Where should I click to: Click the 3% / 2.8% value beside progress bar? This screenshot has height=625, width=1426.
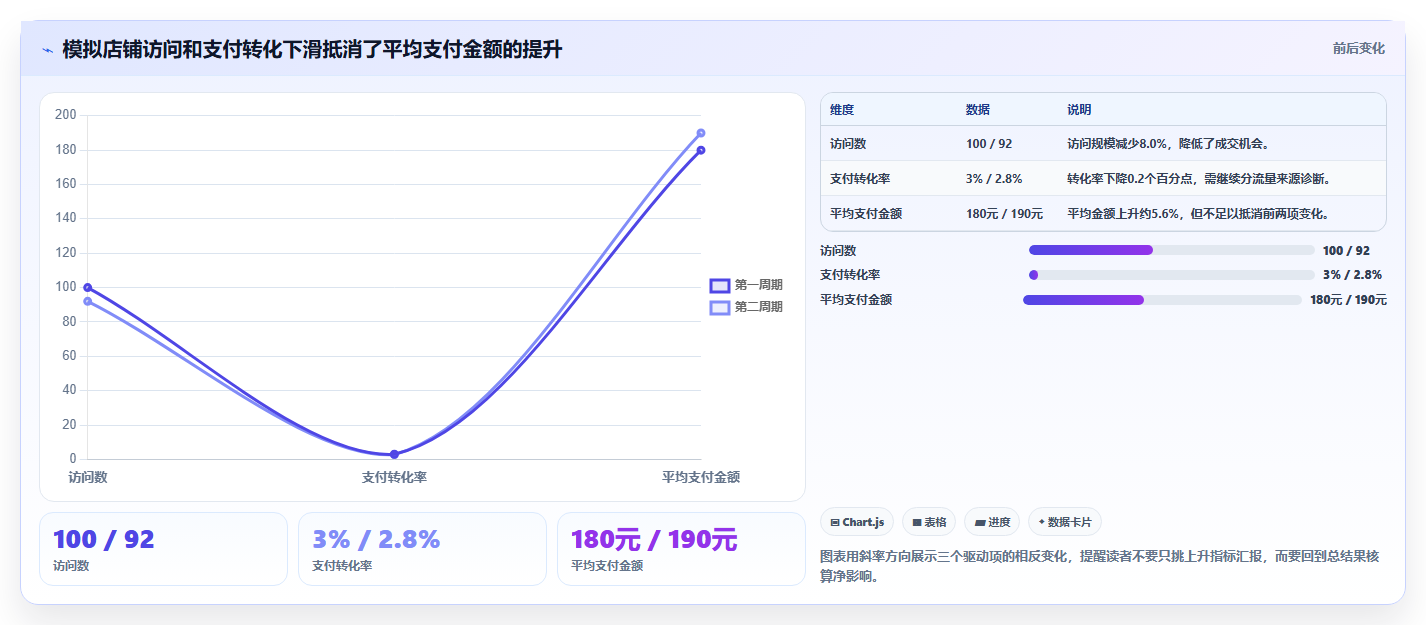(x=1352, y=275)
